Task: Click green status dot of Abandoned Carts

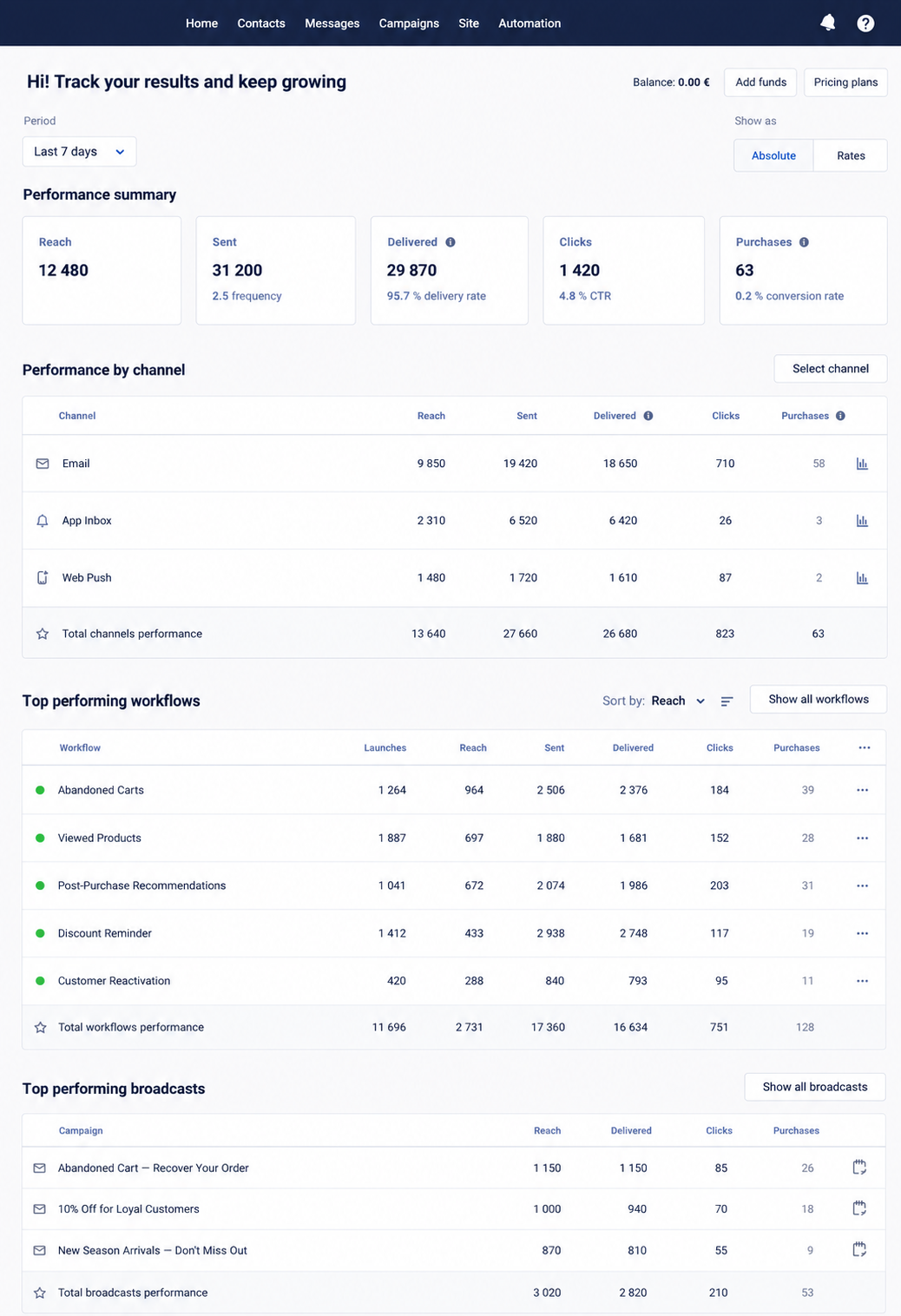Action: [40, 790]
